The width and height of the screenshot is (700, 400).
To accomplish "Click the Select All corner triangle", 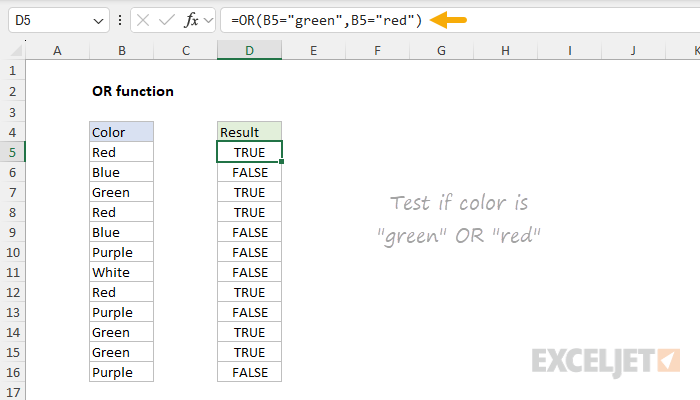I will coord(16,50).
